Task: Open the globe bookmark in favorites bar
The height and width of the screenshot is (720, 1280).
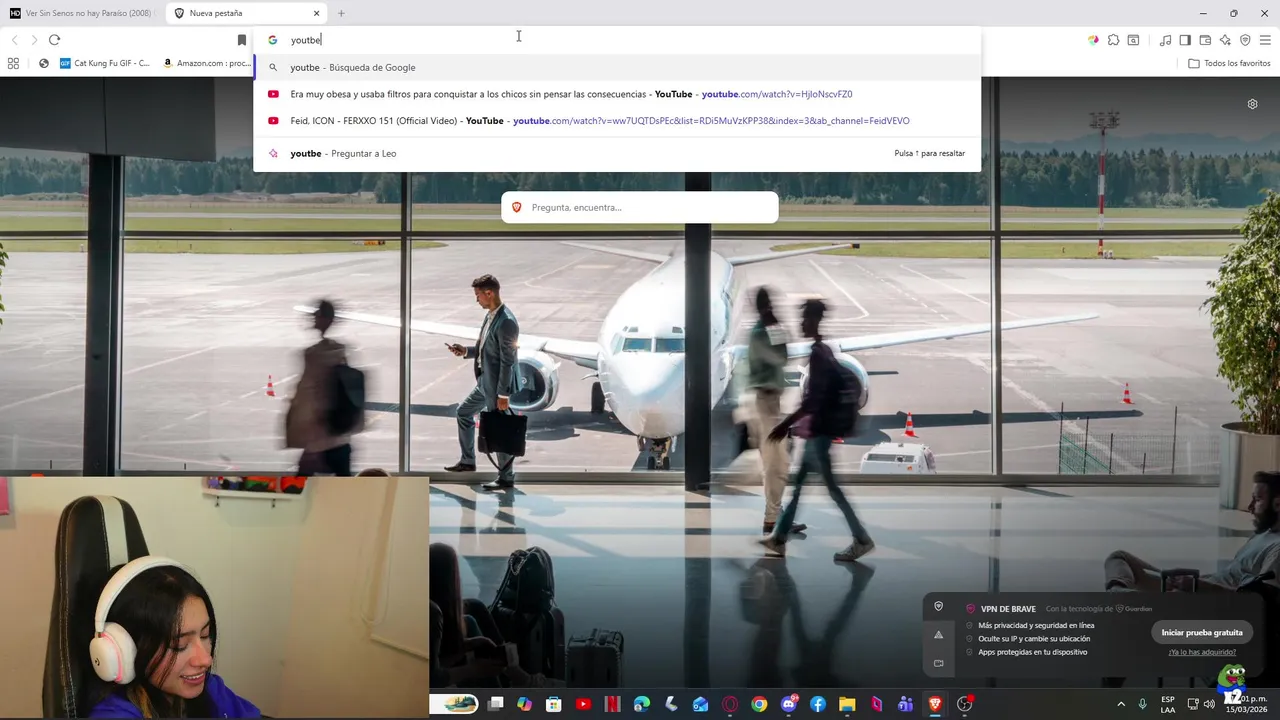Action: point(44,63)
